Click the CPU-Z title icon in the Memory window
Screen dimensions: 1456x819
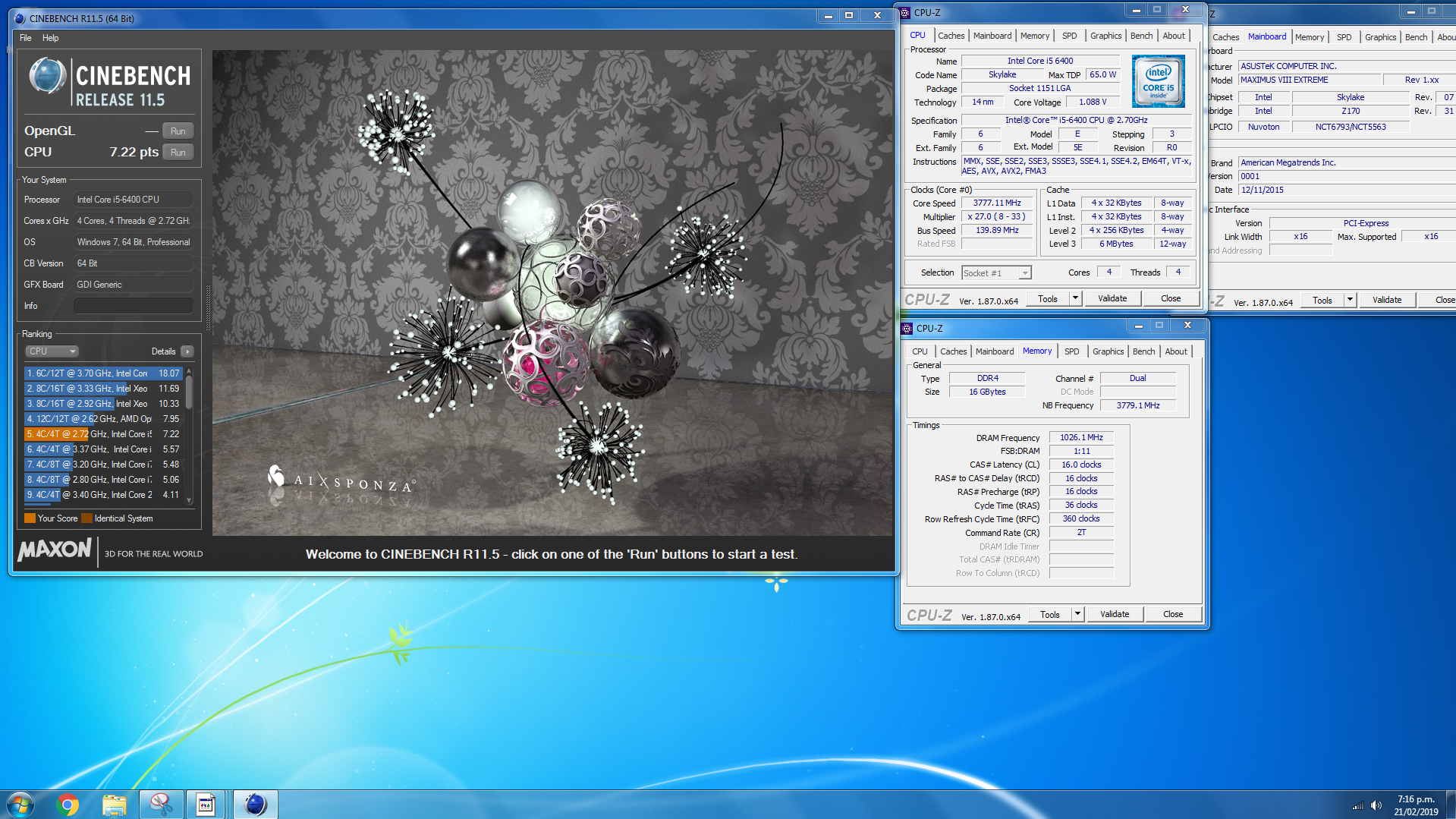click(x=907, y=328)
